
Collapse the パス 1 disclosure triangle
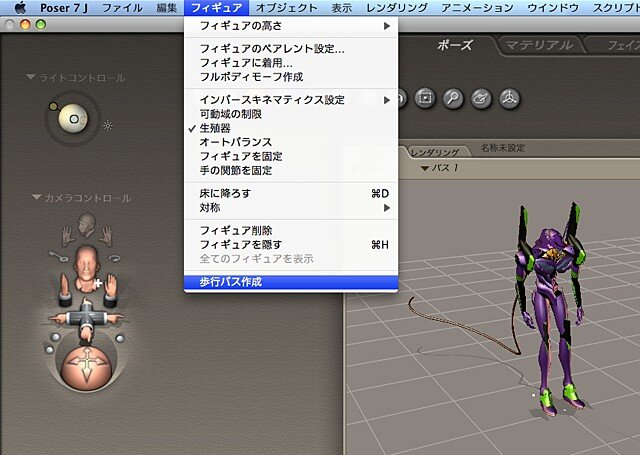pyautogui.click(x=425, y=168)
